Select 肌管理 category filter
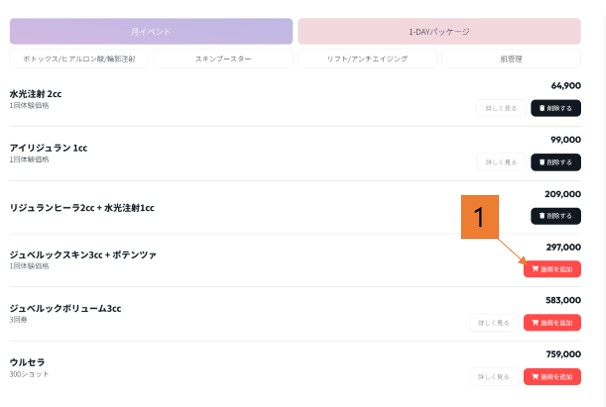Screen dimensions: 606x407 pos(511,59)
